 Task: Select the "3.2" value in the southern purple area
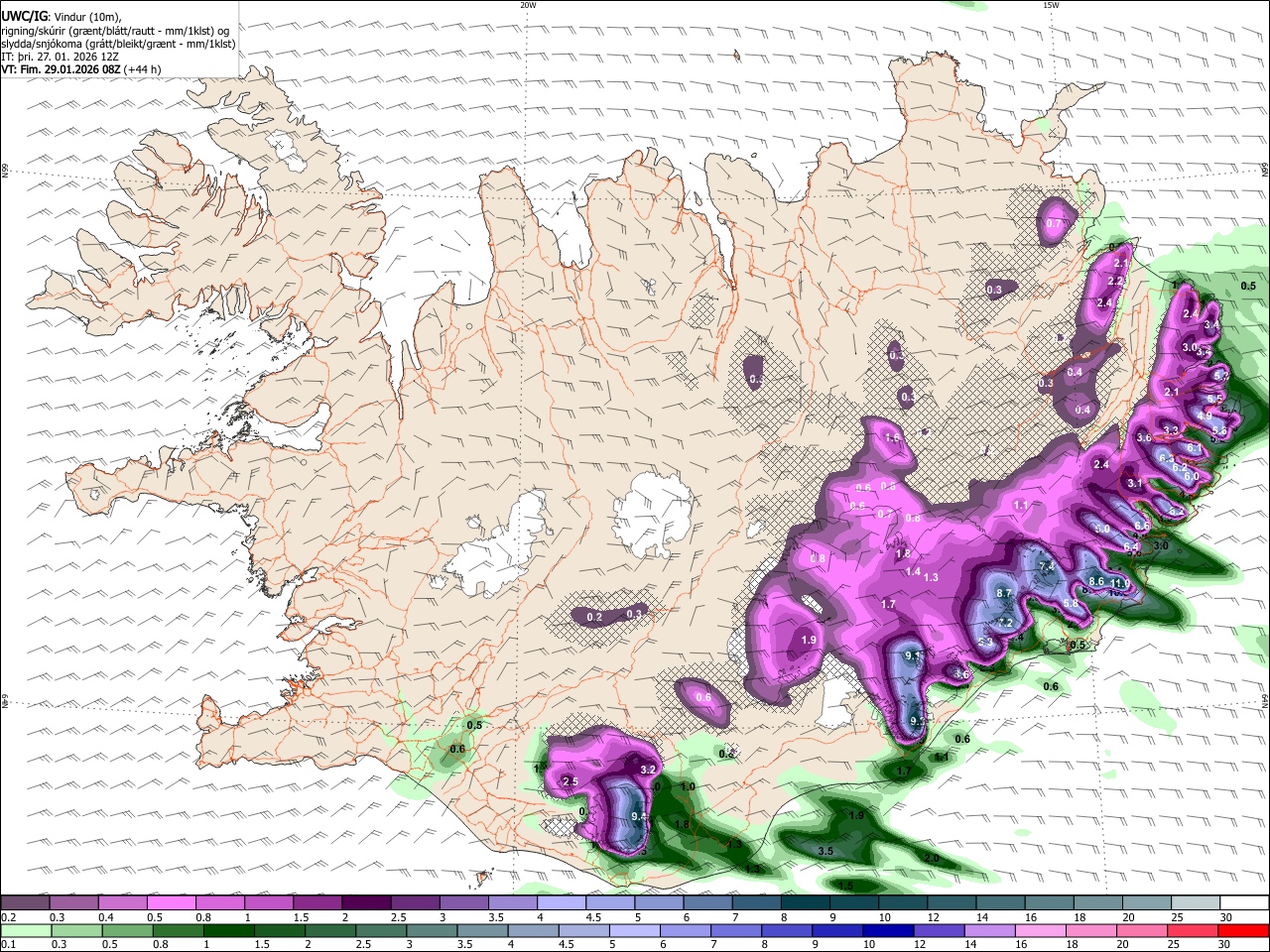pyautogui.click(x=649, y=770)
